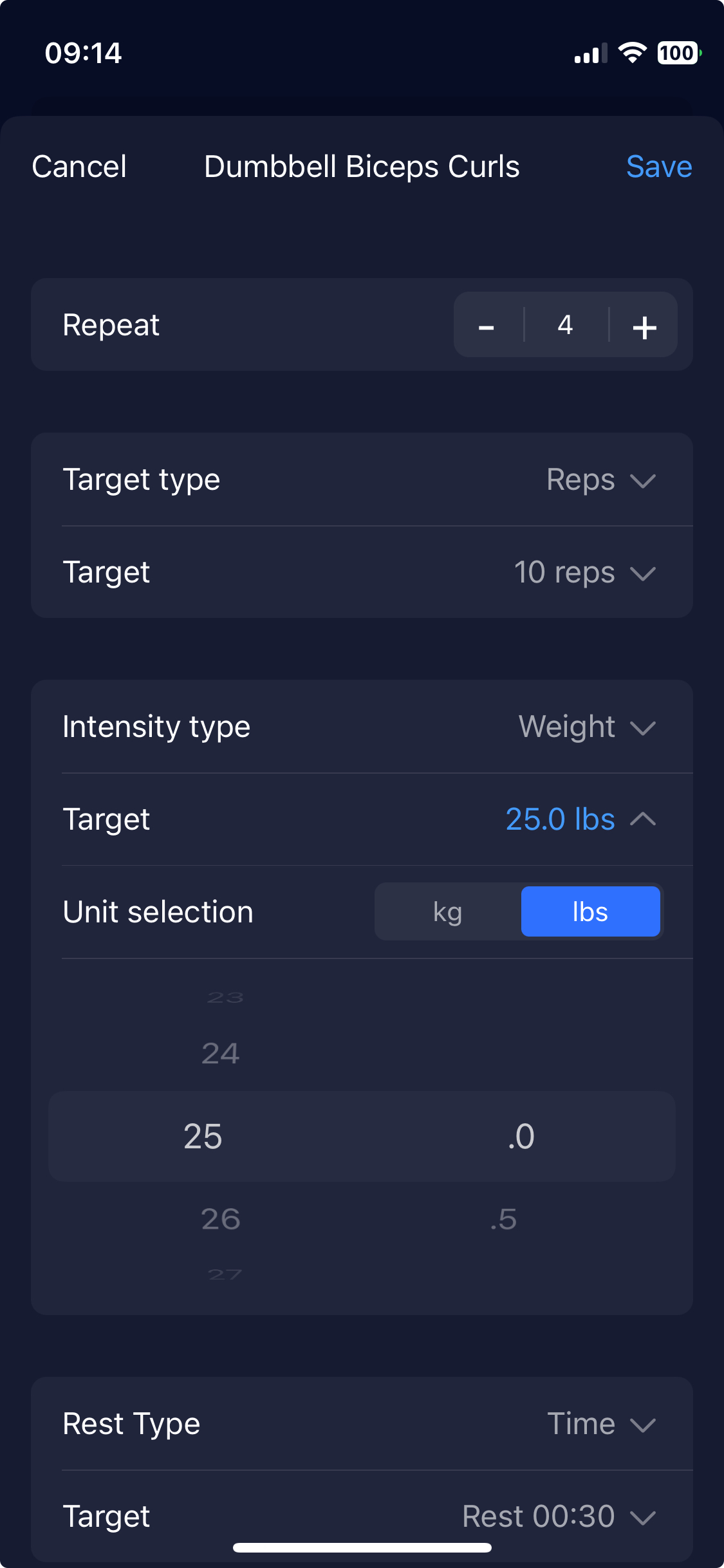Image resolution: width=724 pixels, height=1568 pixels.
Task: Increase Repeat count with plus icon
Action: [x=644, y=326]
